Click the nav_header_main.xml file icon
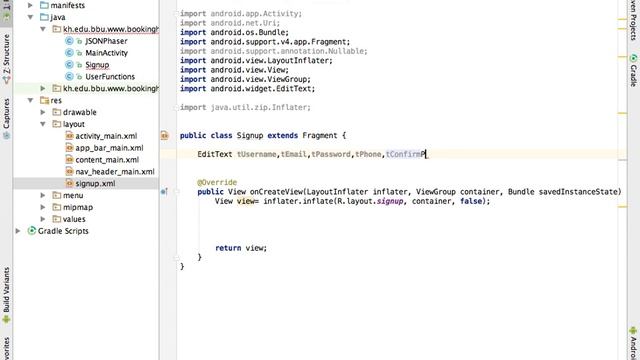640x360 pixels. click(69, 171)
